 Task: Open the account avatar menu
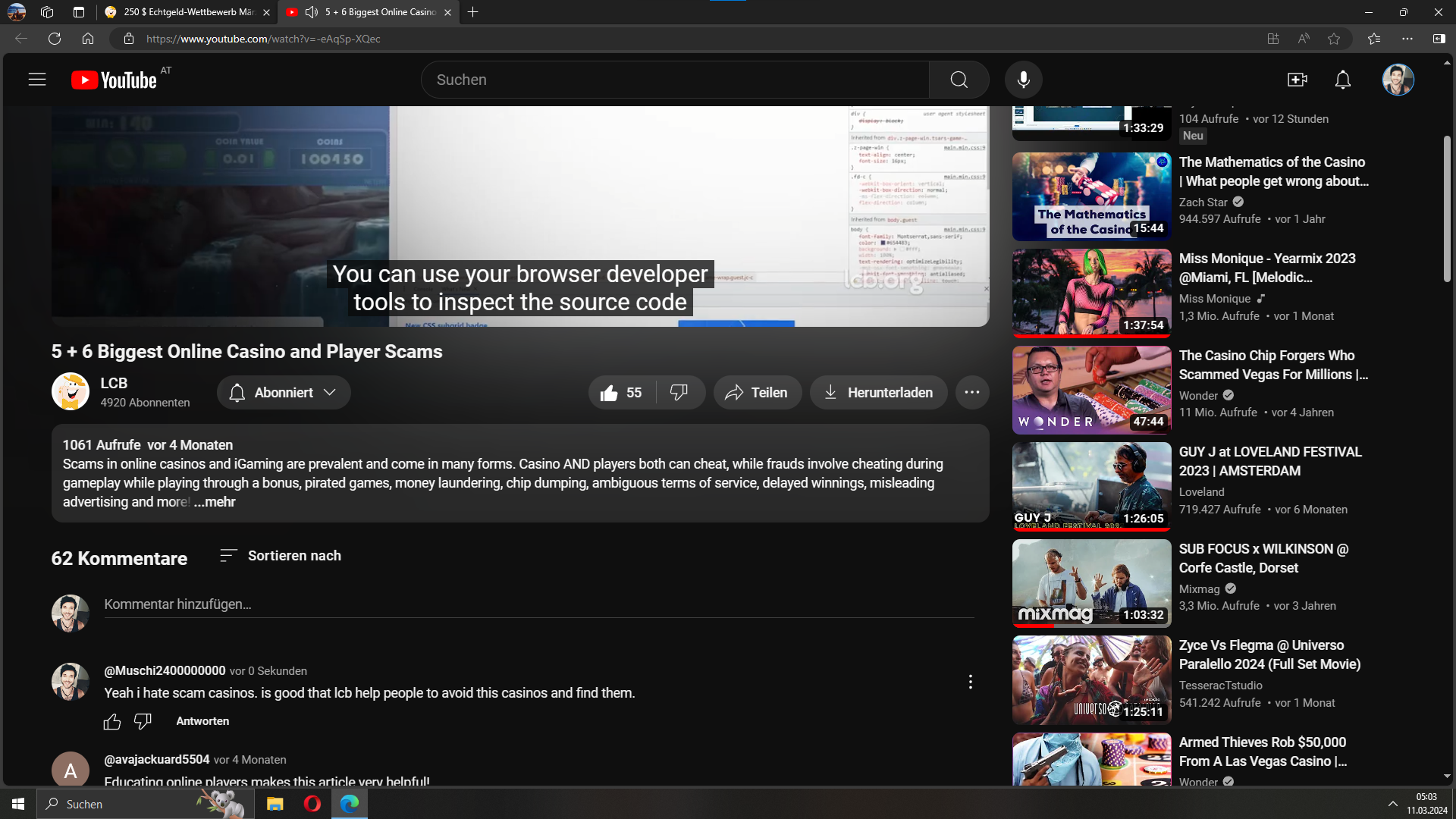(x=1398, y=80)
